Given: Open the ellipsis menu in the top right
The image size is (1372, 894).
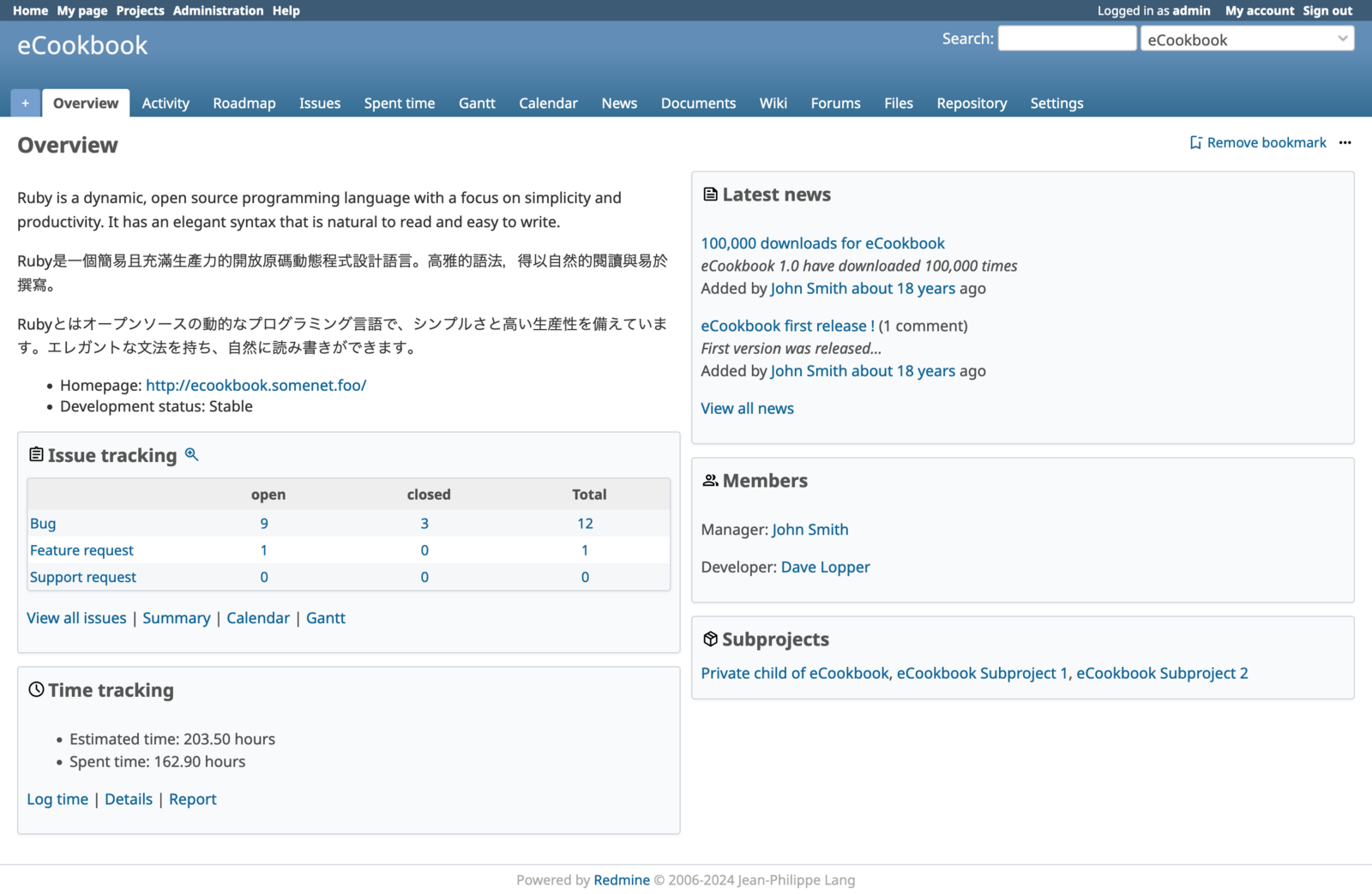Looking at the screenshot, I should coord(1345,142).
